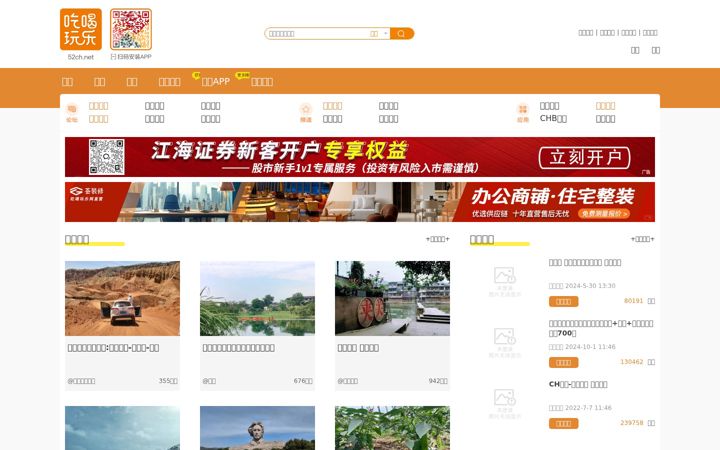
Task: Click the "239758" count text
Action: 632,423
